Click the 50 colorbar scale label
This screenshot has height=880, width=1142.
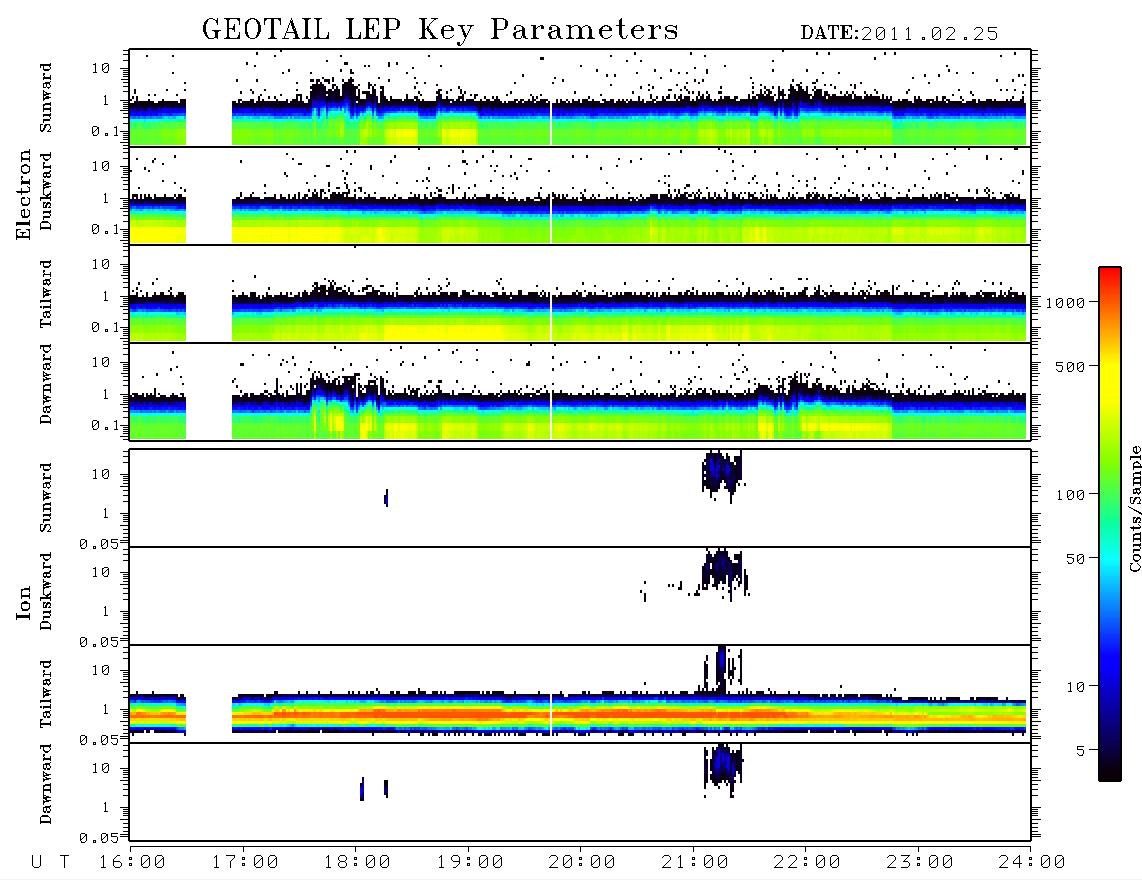pyautogui.click(x=1075, y=559)
